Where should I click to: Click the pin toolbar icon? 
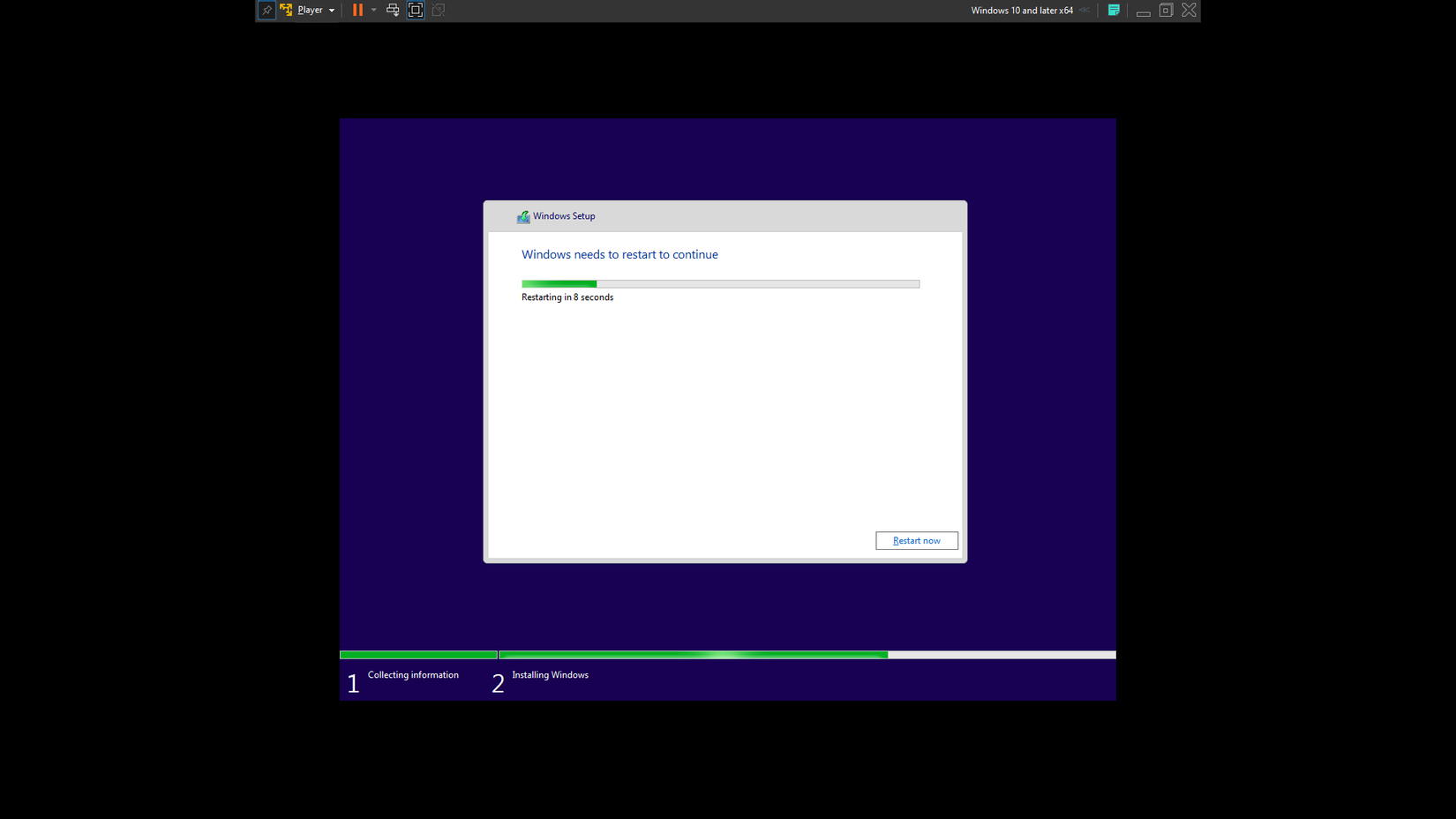tap(266, 11)
